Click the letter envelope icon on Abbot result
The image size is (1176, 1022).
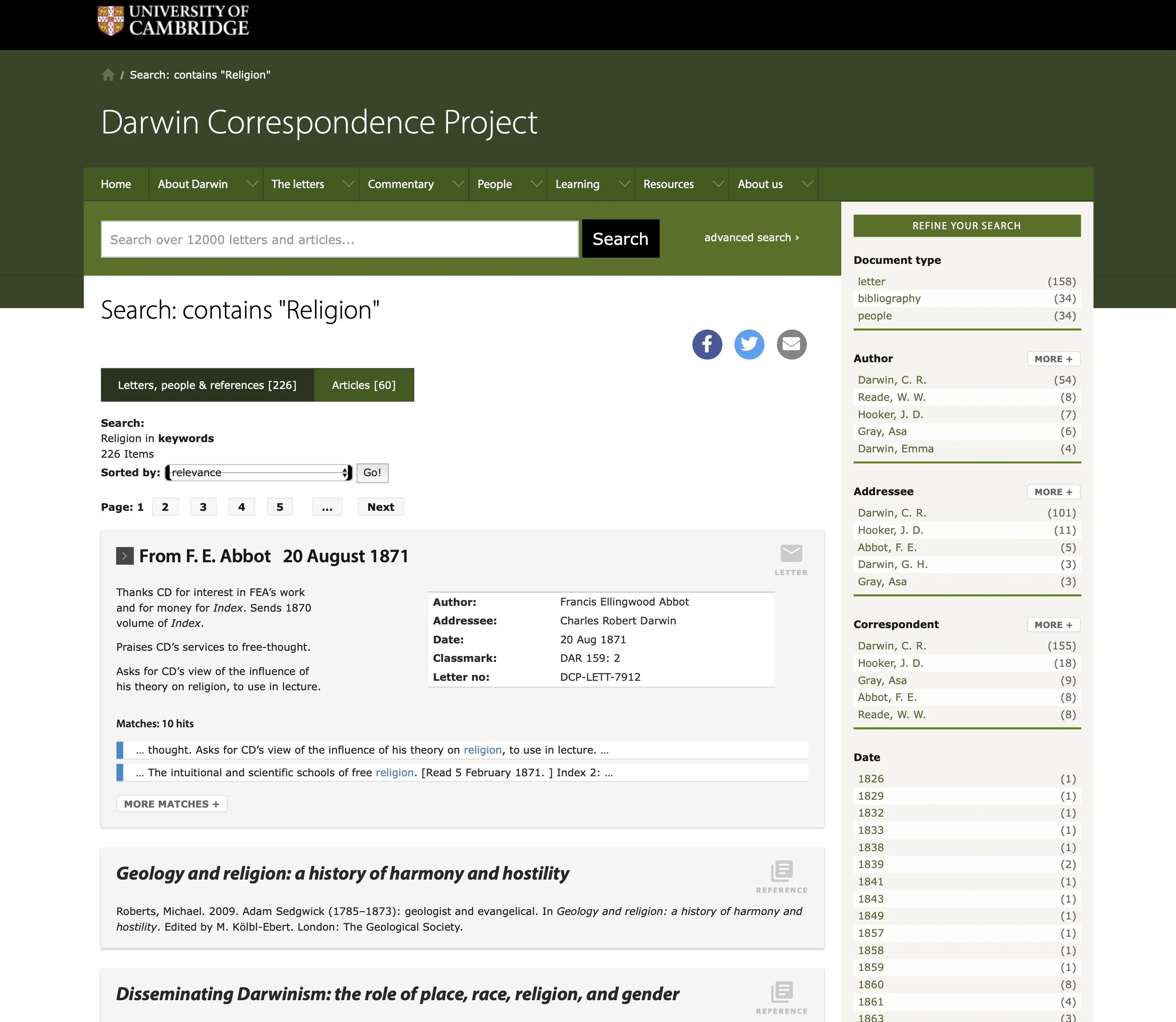(x=791, y=554)
